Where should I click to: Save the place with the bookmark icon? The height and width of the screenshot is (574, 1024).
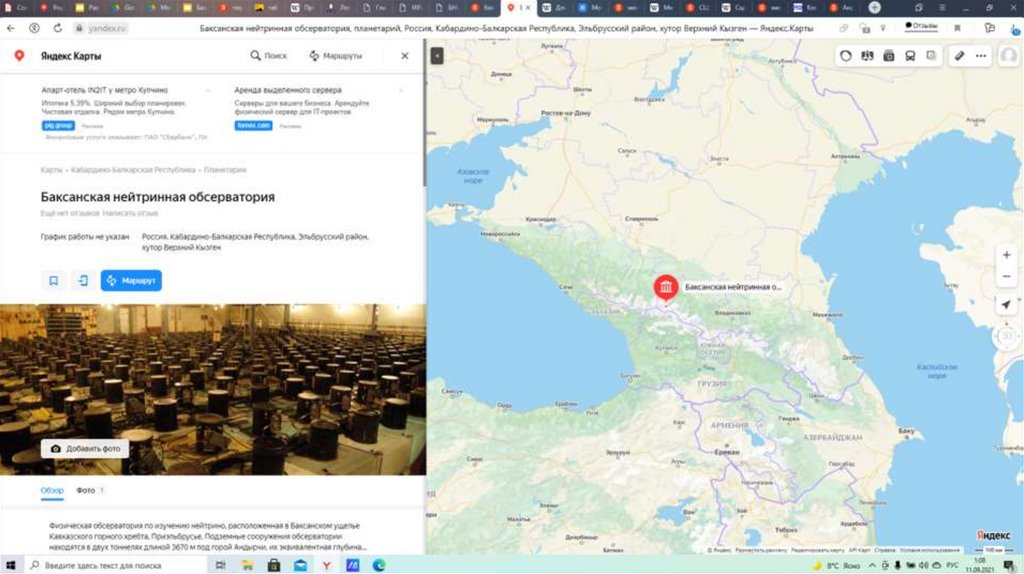pos(54,281)
